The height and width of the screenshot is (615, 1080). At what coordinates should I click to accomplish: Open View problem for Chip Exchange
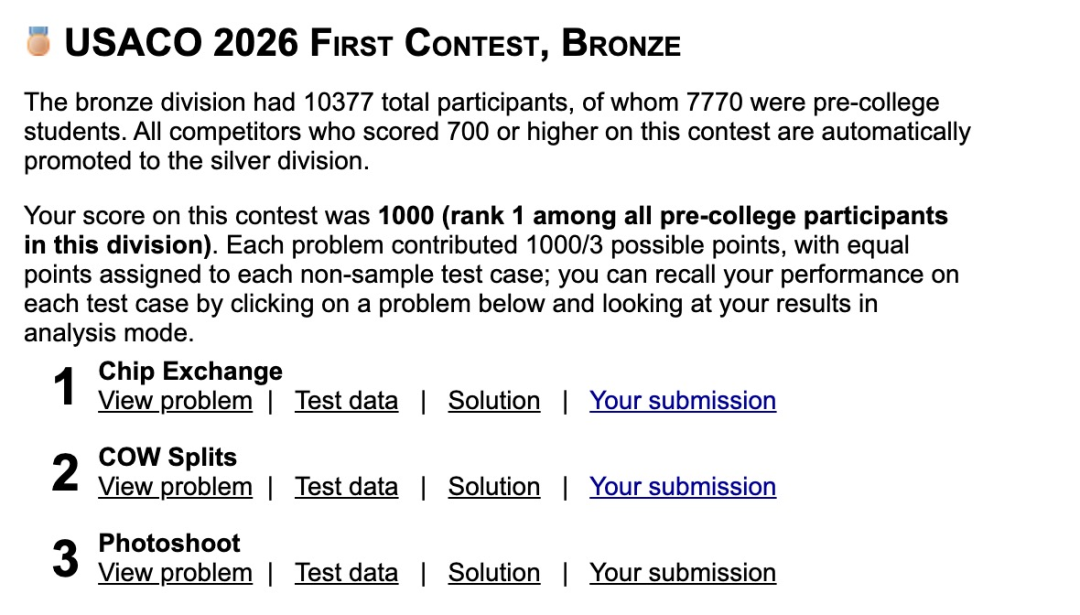(175, 401)
